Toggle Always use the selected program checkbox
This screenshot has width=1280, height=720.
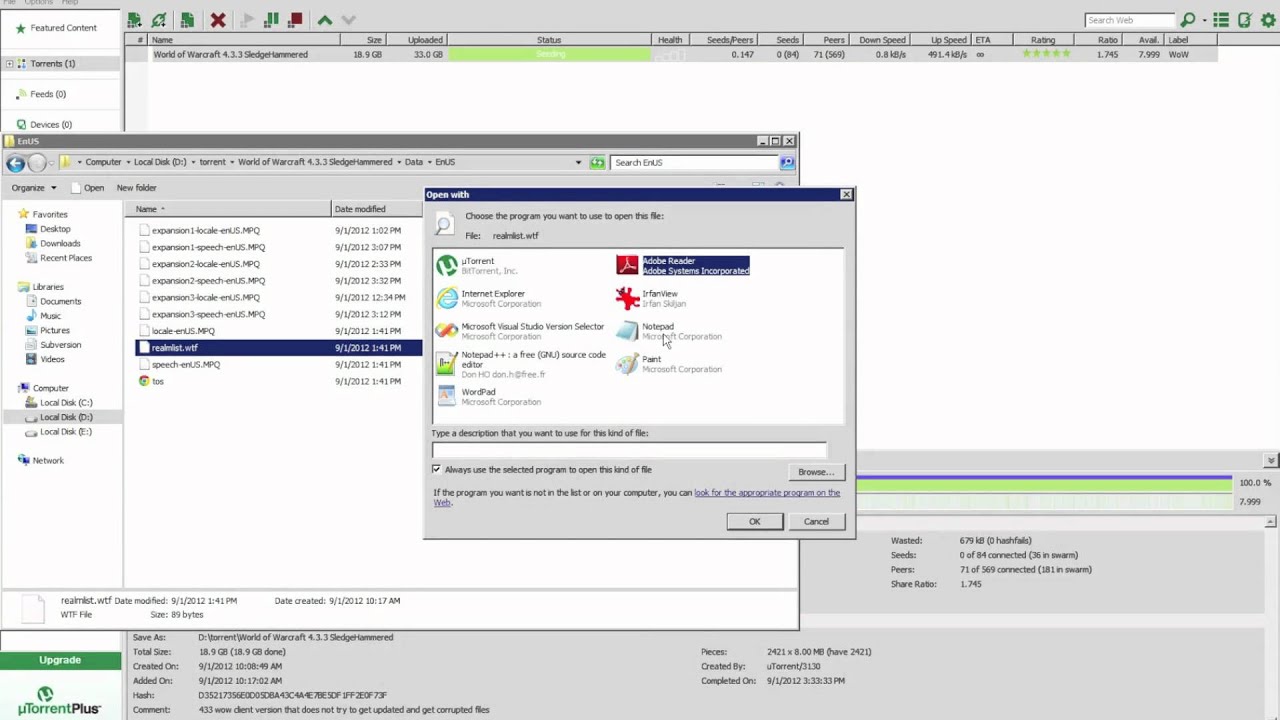[437, 469]
